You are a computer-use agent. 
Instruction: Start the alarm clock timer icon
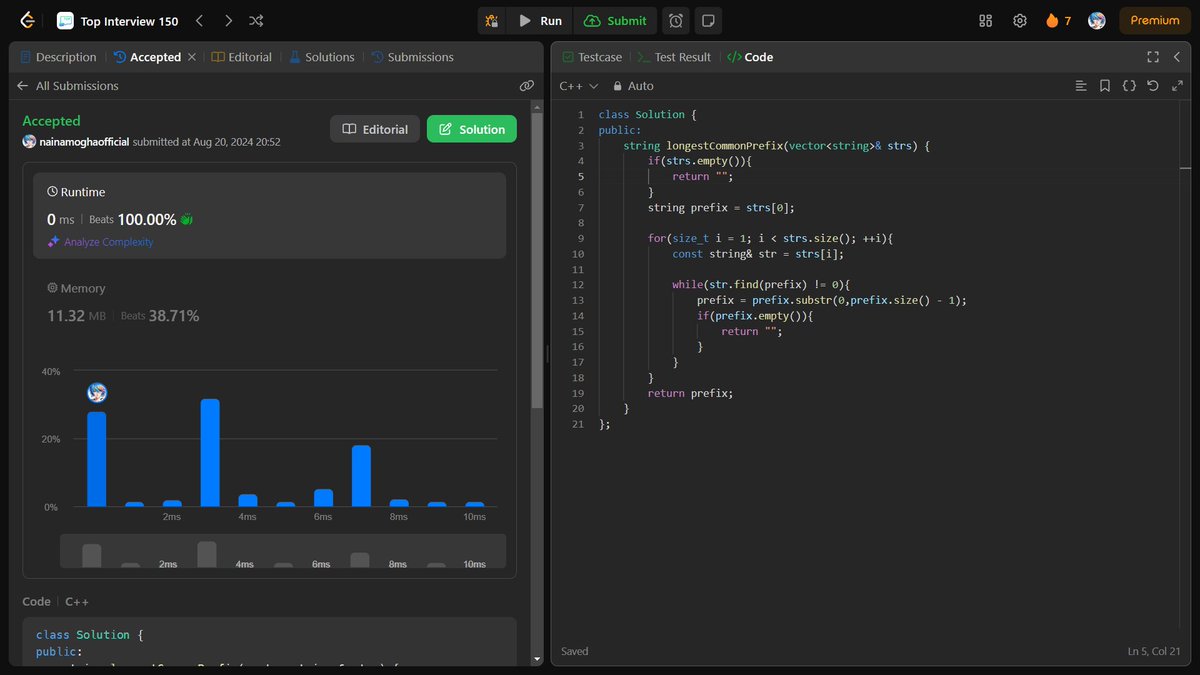(677, 20)
